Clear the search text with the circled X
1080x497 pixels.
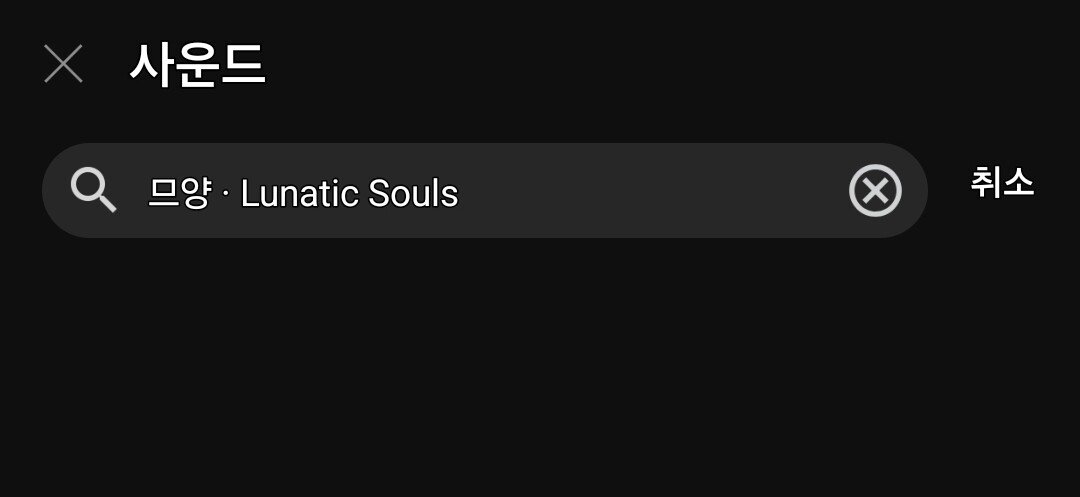pos(875,191)
